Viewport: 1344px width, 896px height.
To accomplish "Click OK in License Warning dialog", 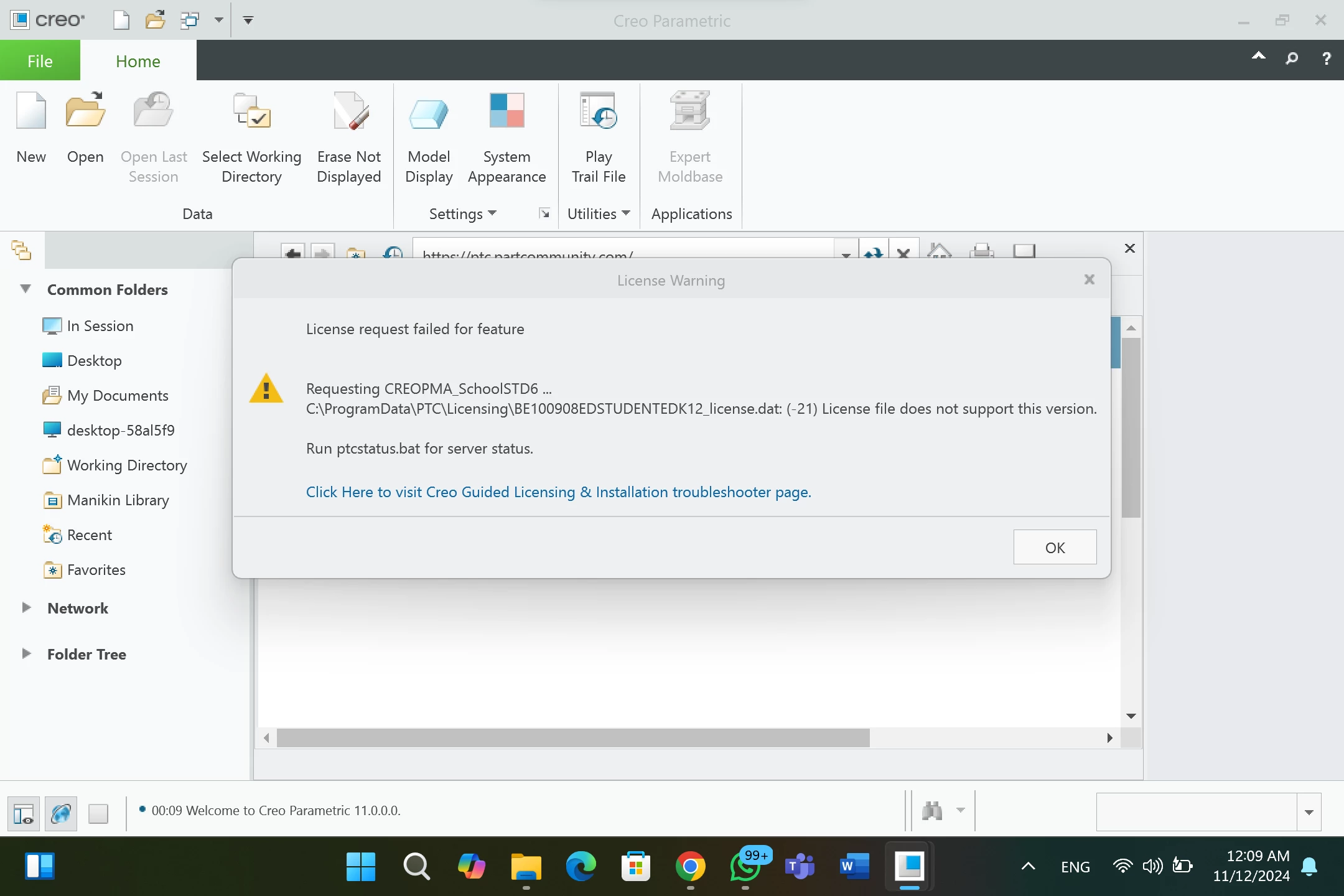I will point(1055,548).
